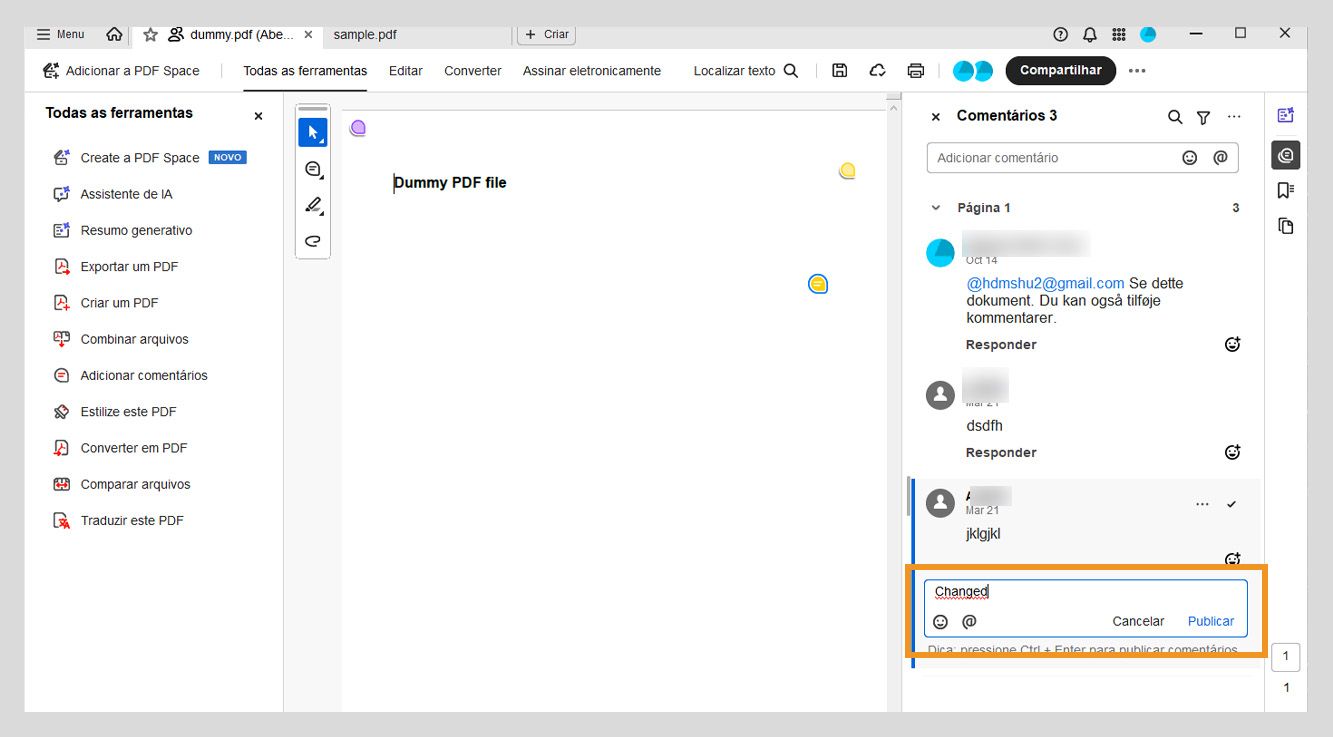Image resolution: width=1333 pixels, height=737 pixels.
Task: Open Resumo generativo tool
Action: pyautogui.click(x=123, y=230)
